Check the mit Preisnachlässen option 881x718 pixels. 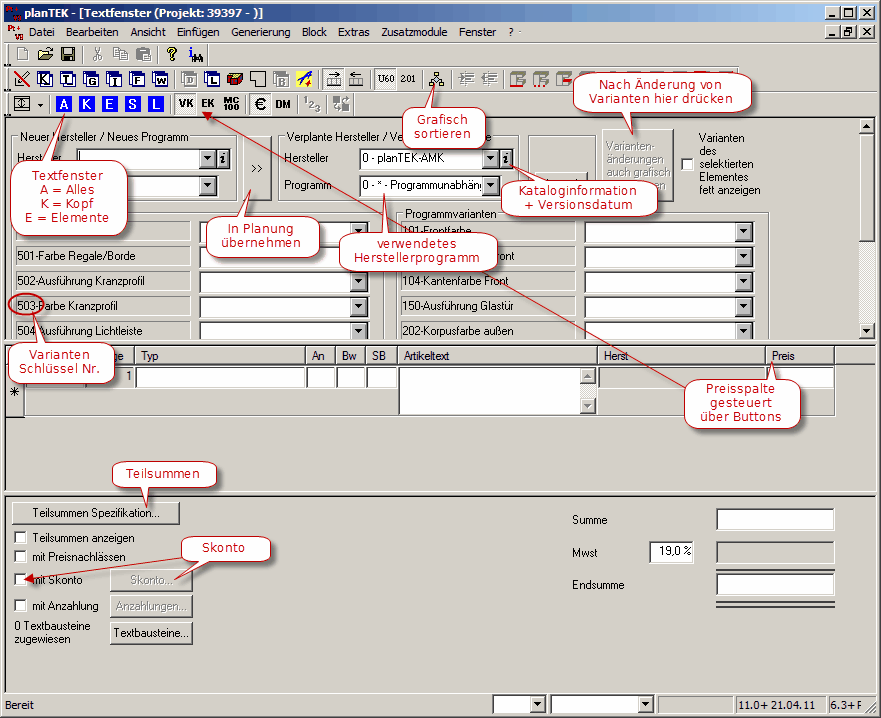click(x=21, y=556)
